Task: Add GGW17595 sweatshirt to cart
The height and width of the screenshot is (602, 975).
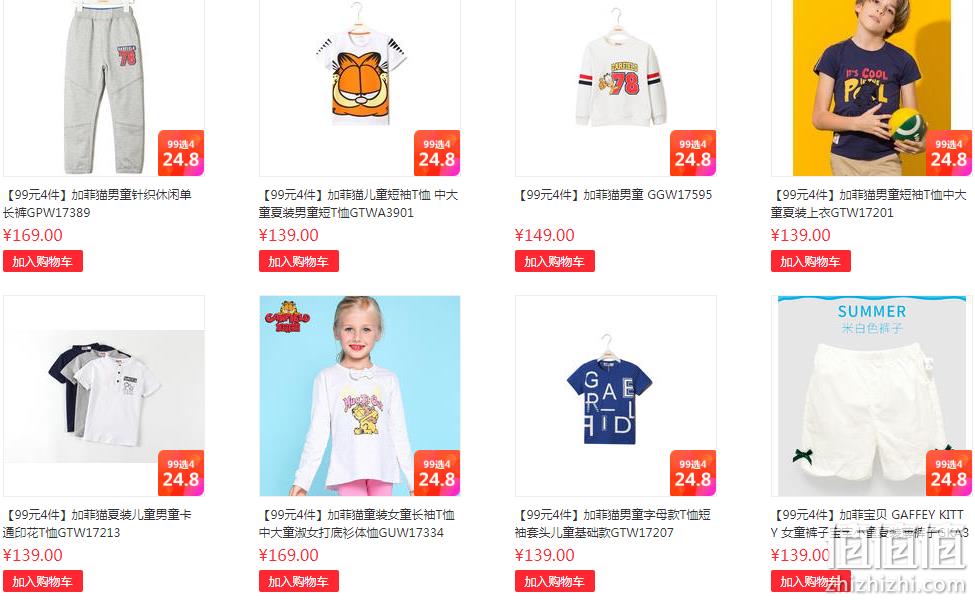Action: 555,261
